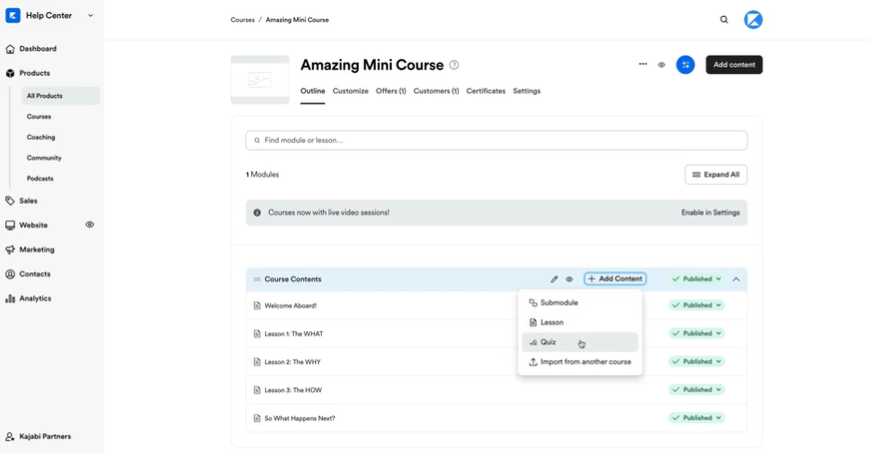Open the search magnifier in top bar

tap(724, 19)
